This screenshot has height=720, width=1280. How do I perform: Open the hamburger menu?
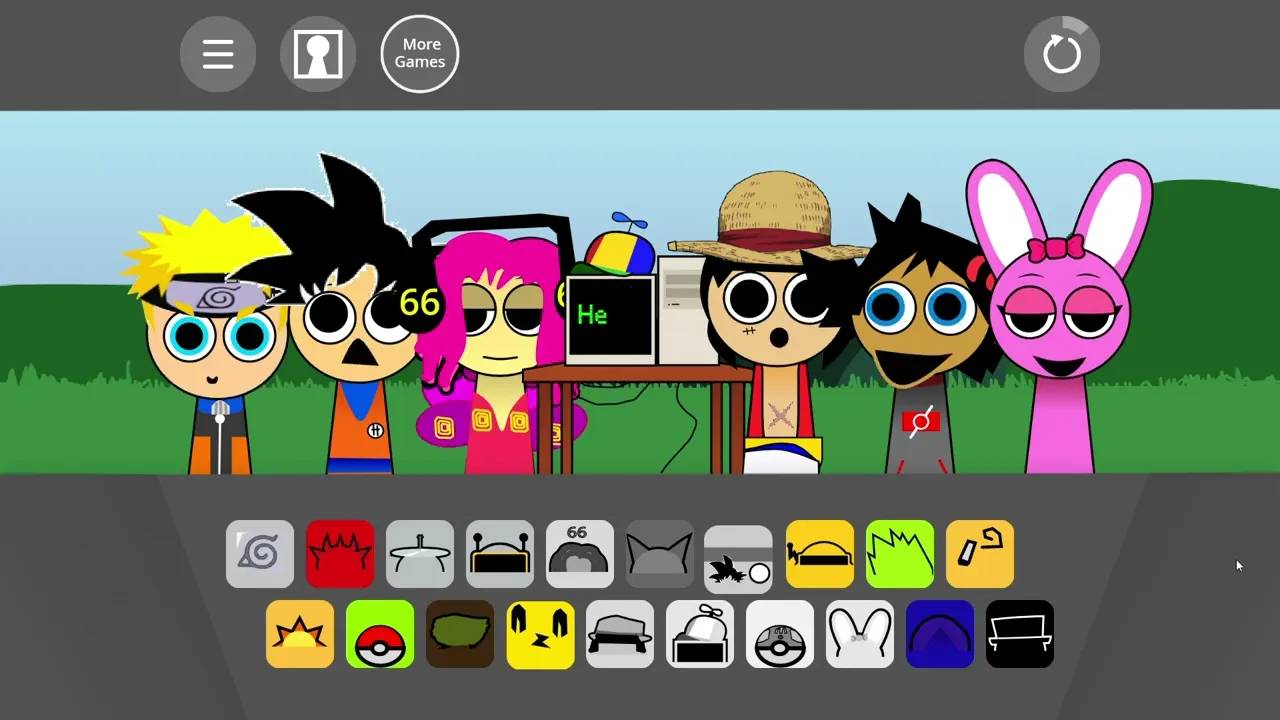point(218,54)
